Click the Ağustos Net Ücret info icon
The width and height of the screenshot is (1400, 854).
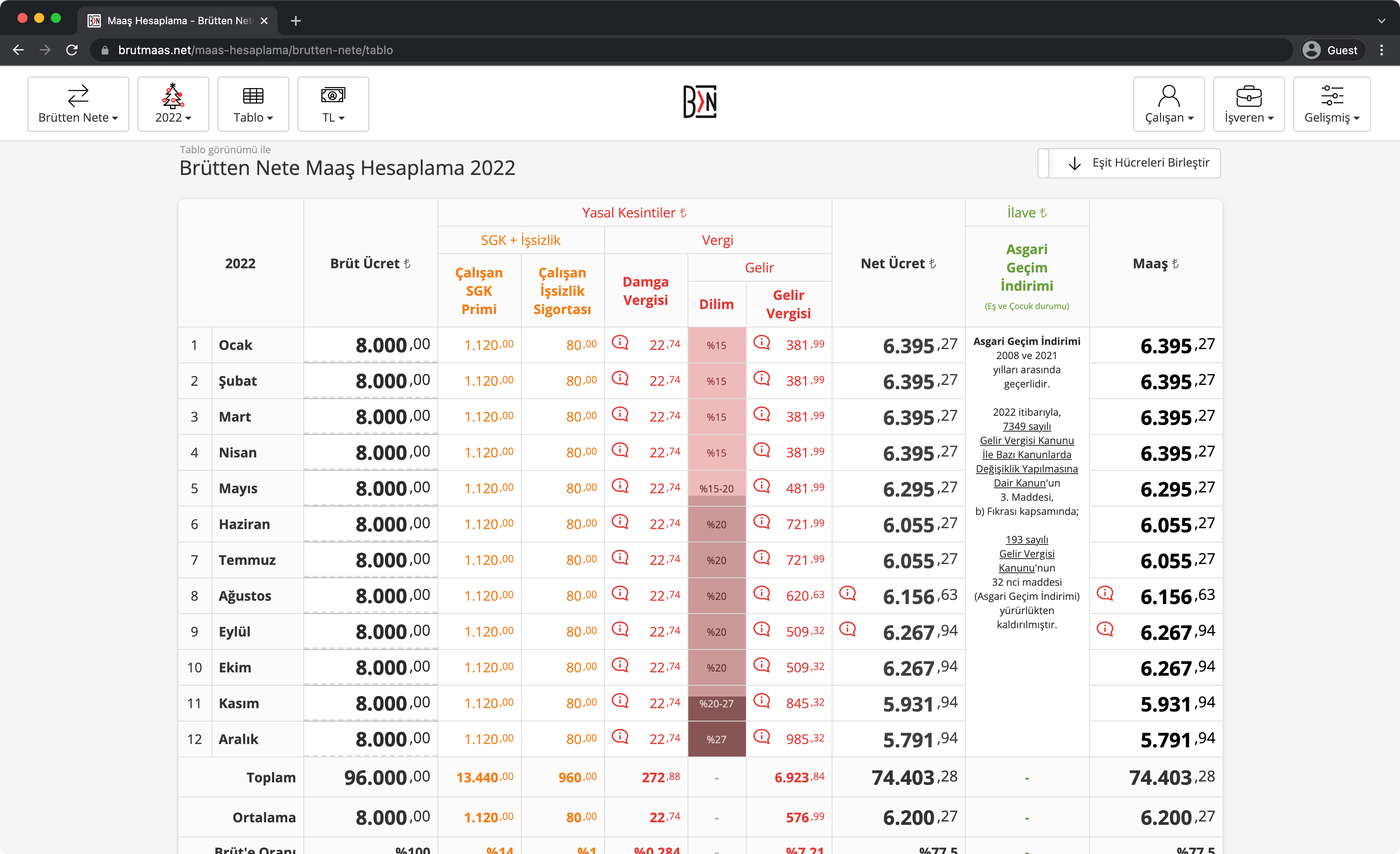[x=847, y=594]
